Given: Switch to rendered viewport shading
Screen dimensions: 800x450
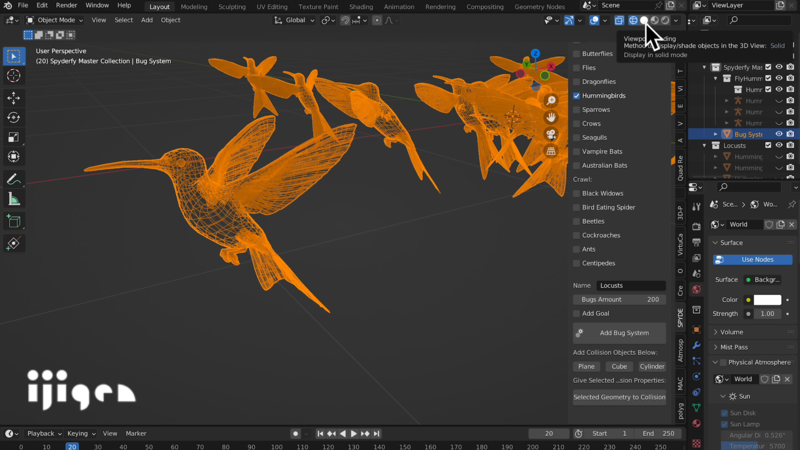Looking at the screenshot, I should pyautogui.click(x=665, y=20).
